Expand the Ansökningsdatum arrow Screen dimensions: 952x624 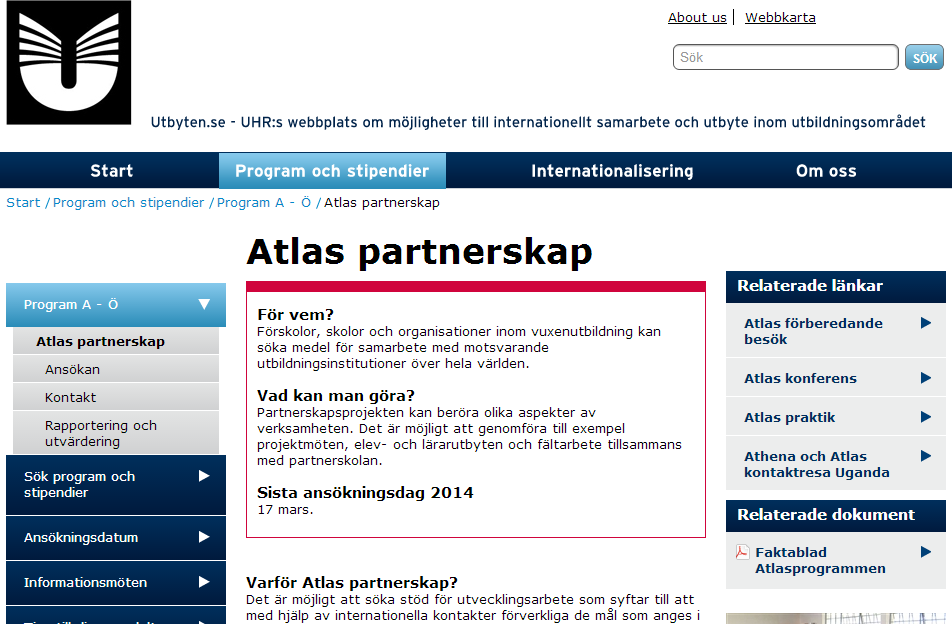click(x=204, y=537)
